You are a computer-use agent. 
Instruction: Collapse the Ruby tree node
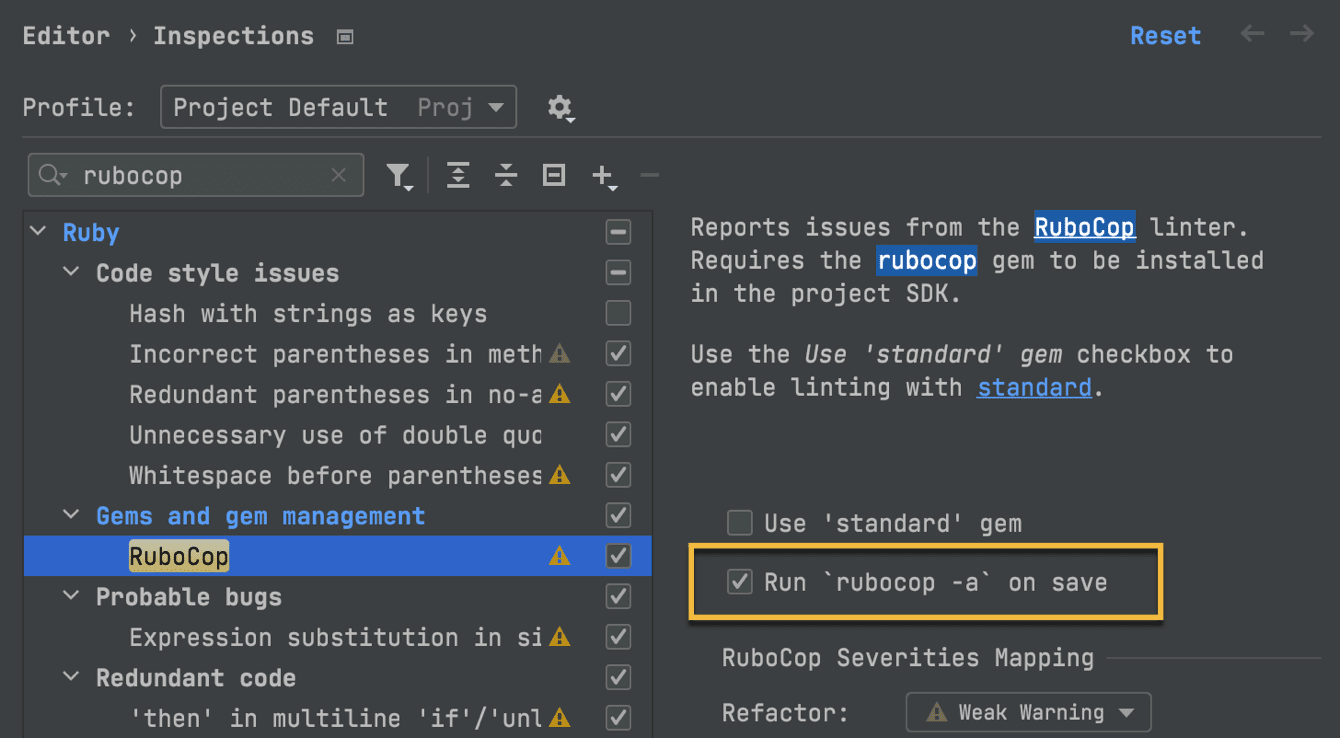[38, 232]
